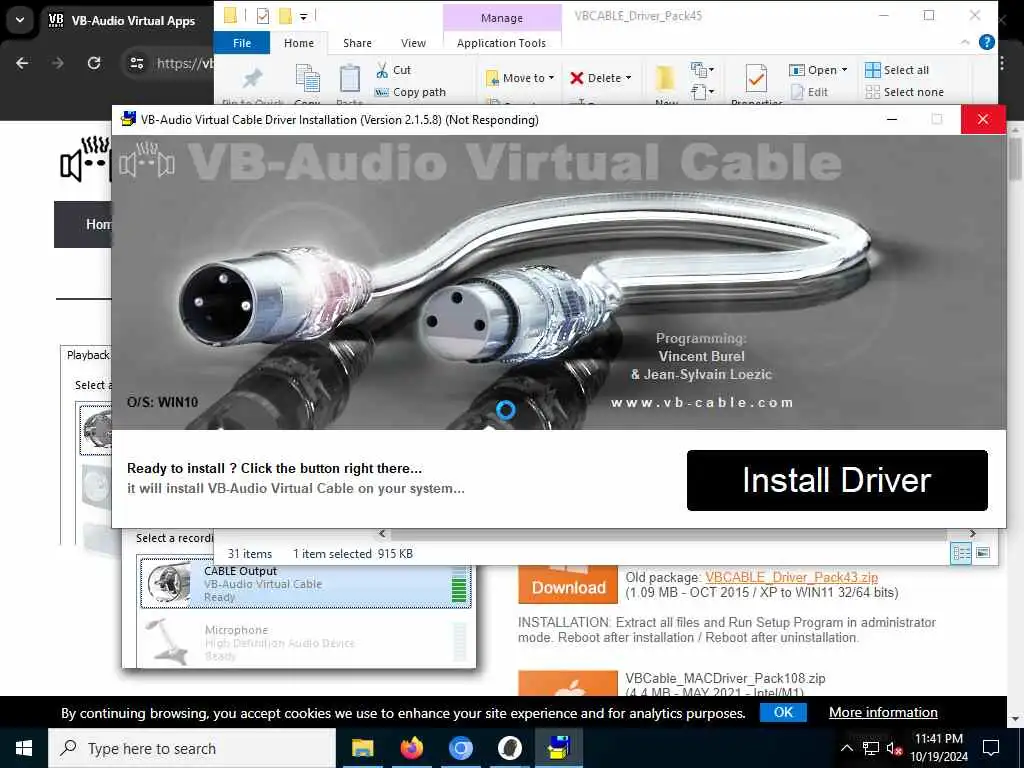The height and width of the screenshot is (768, 1024).
Task: Collapse the Explorer ribbon with the chevron
Action: [965, 42]
